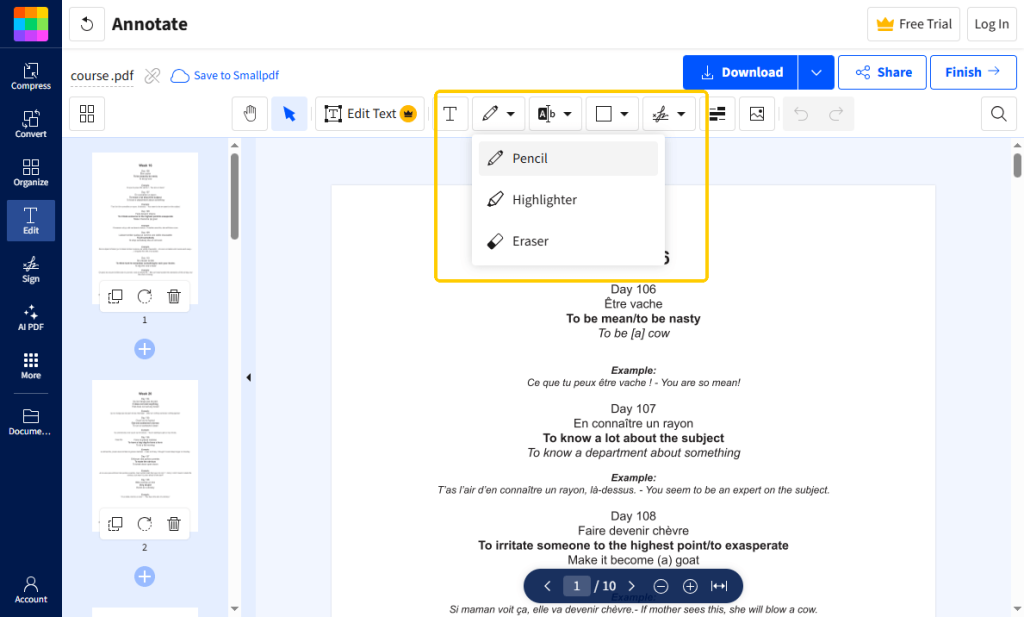Add a page after page 2
1024x617 pixels.
pyautogui.click(x=144, y=577)
